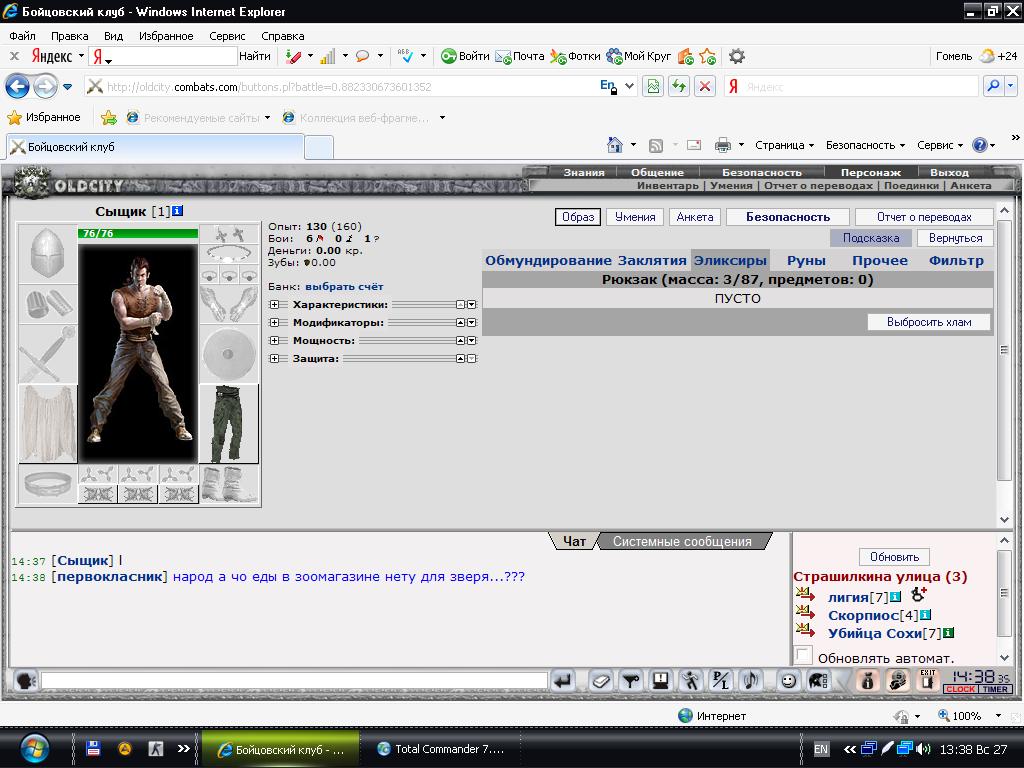Viewport: 1024px width, 768px height.
Task: Click the speaking head icon left of chat input
Action: (x=26, y=681)
